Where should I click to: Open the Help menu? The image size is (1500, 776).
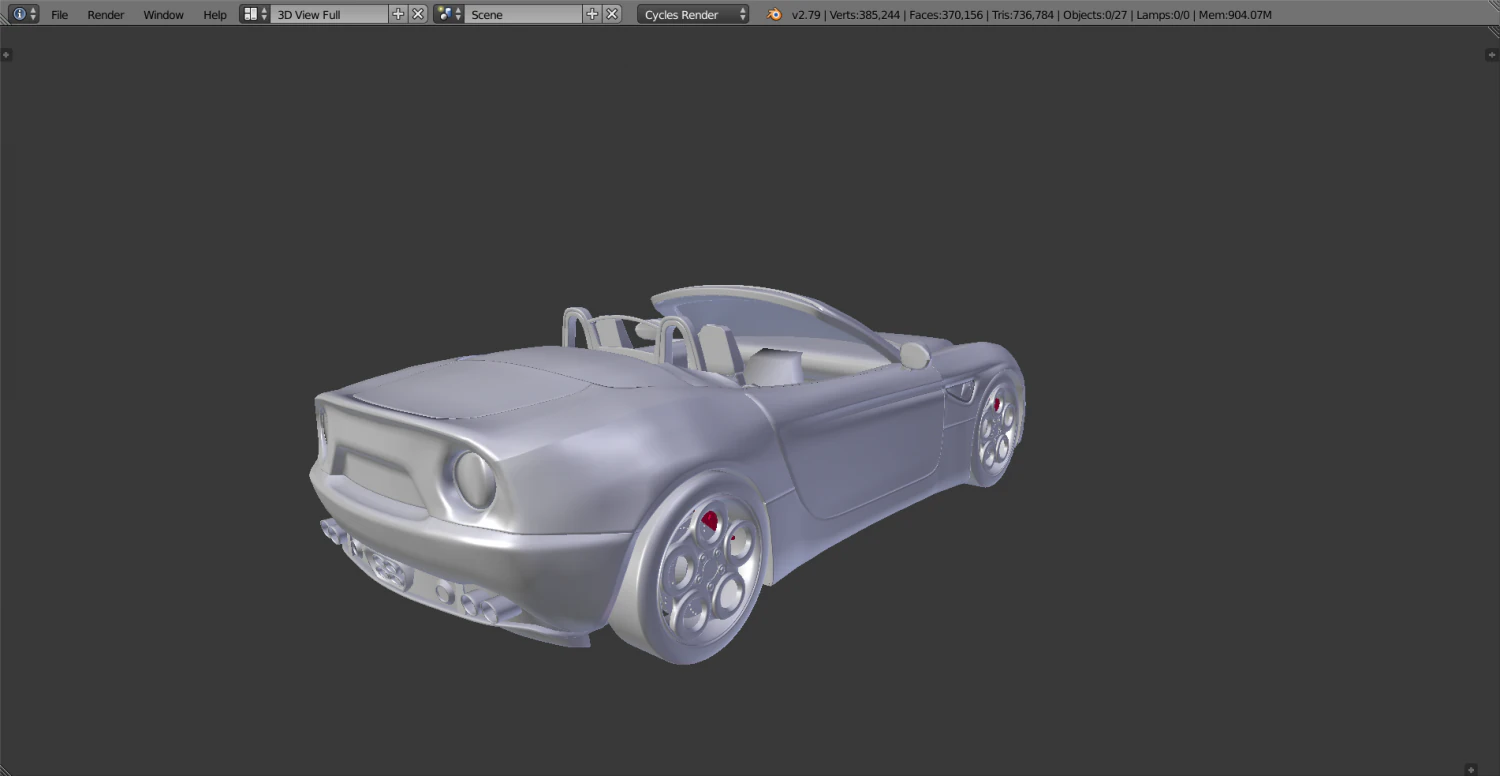point(215,15)
